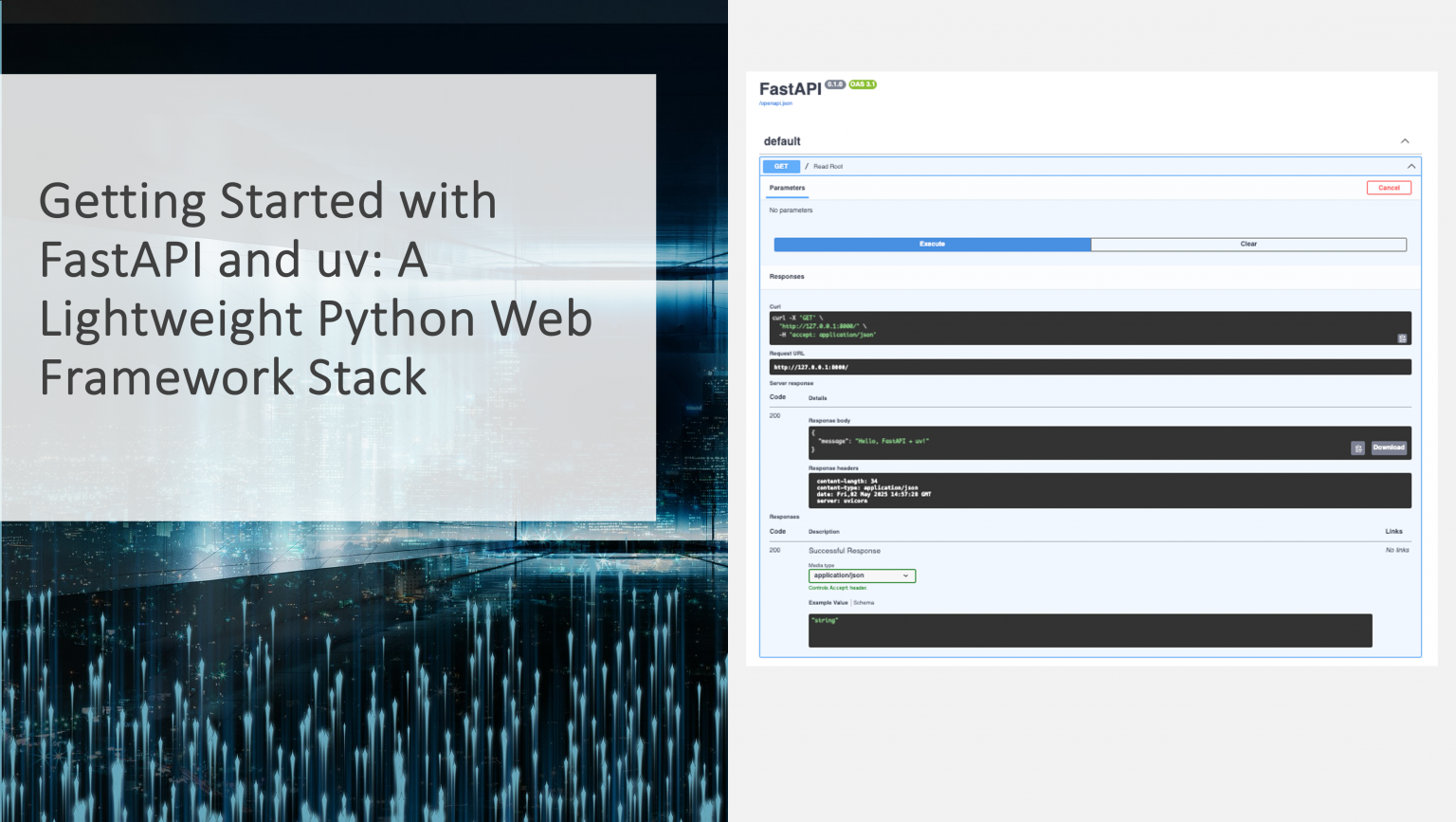Click the 0.1.0 version badge
Screen dimensions: 1456x822
coord(833,84)
